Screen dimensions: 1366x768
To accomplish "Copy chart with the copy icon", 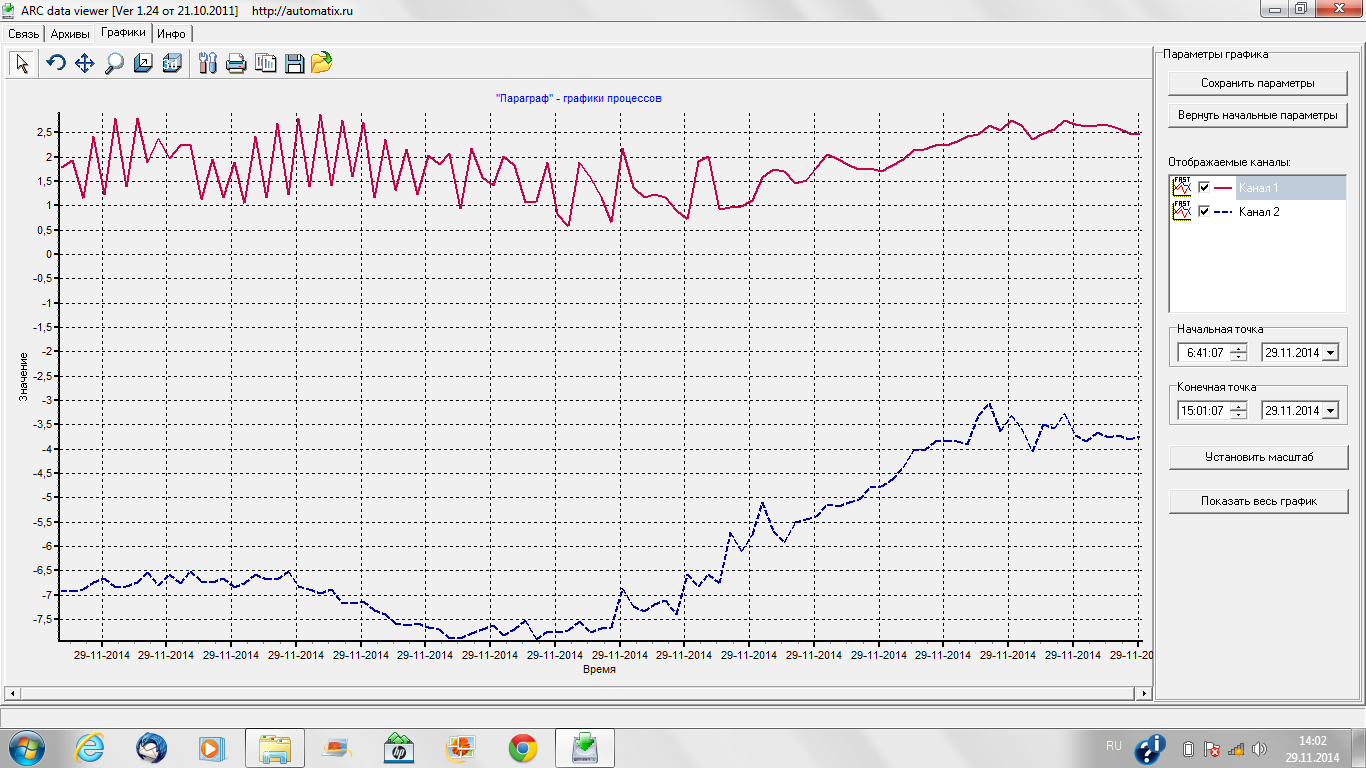I will [x=265, y=64].
